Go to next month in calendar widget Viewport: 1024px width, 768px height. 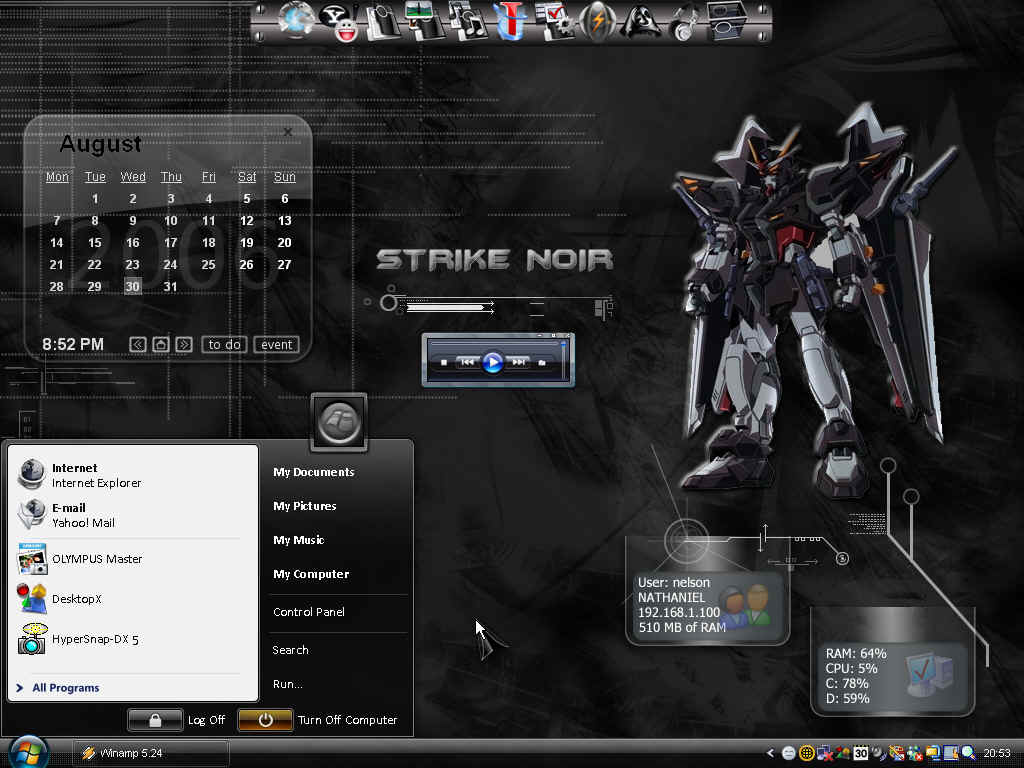pos(184,345)
